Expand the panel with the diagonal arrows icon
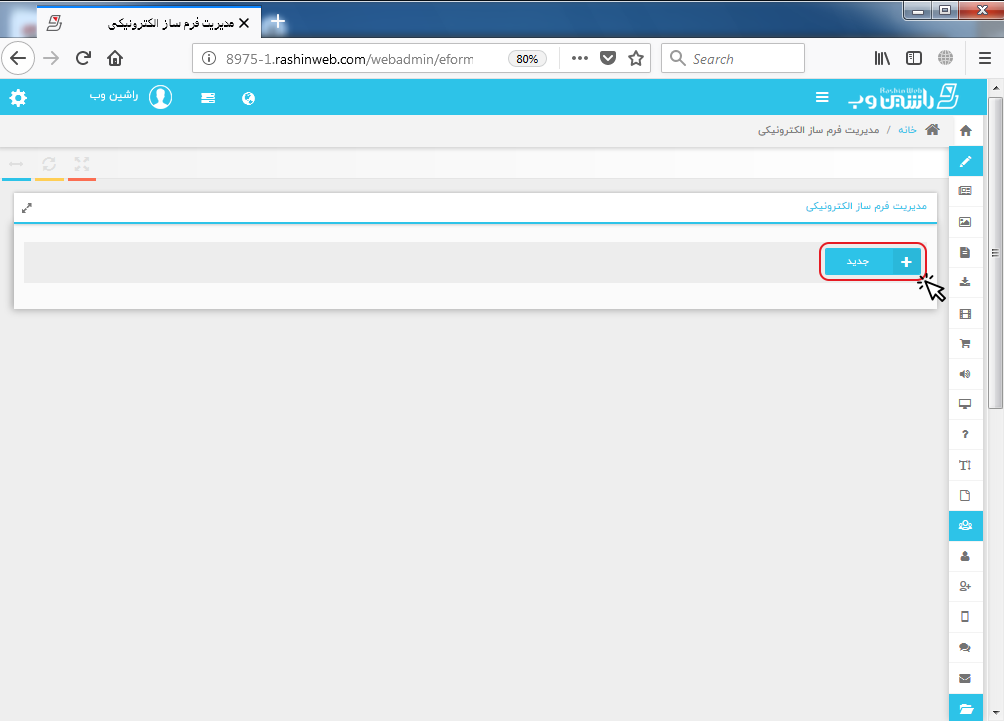 [x=27, y=207]
